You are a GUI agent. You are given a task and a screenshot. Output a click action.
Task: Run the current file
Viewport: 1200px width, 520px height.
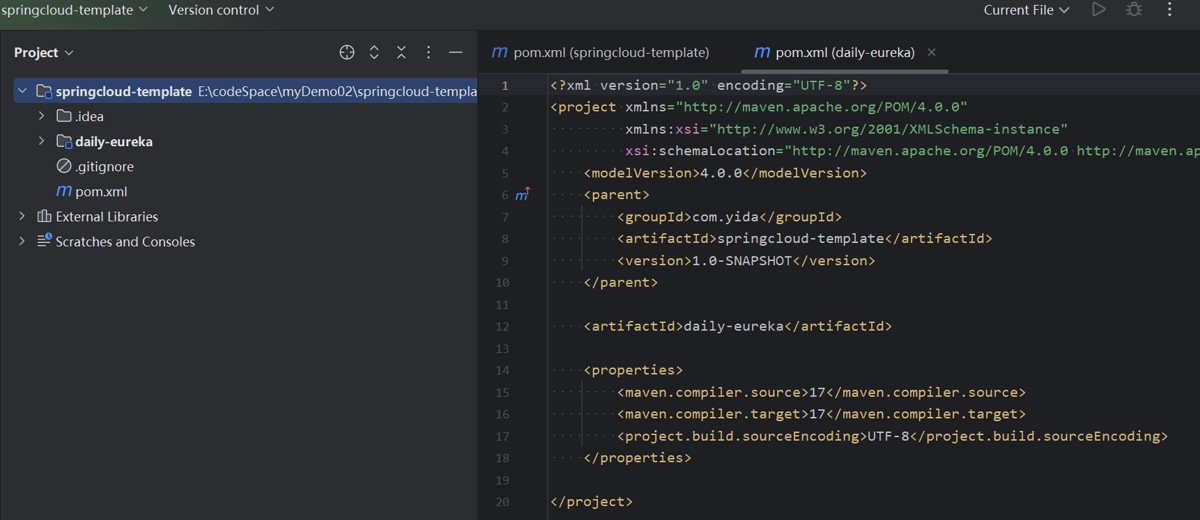pos(1099,10)
